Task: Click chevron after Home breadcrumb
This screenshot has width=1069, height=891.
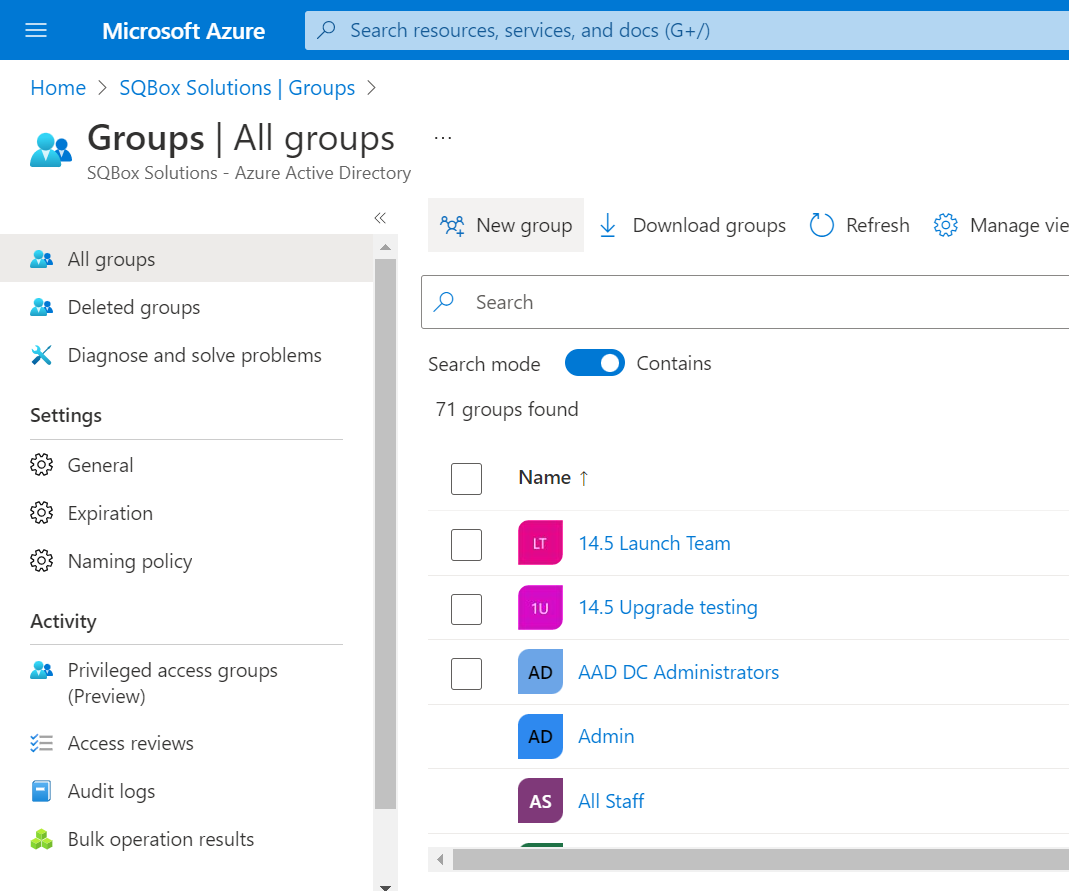Action: [103, 88]
